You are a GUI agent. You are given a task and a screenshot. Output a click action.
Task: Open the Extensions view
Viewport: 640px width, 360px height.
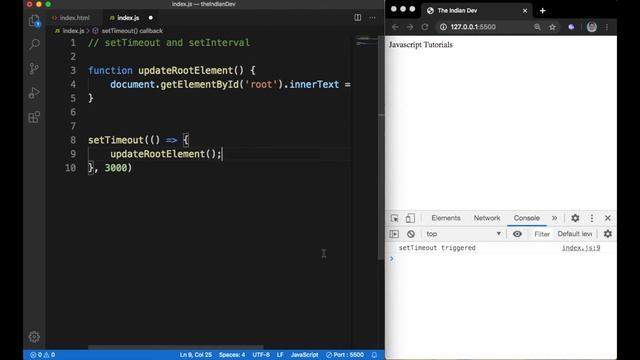pyautogui.click(x=34, y=117)
